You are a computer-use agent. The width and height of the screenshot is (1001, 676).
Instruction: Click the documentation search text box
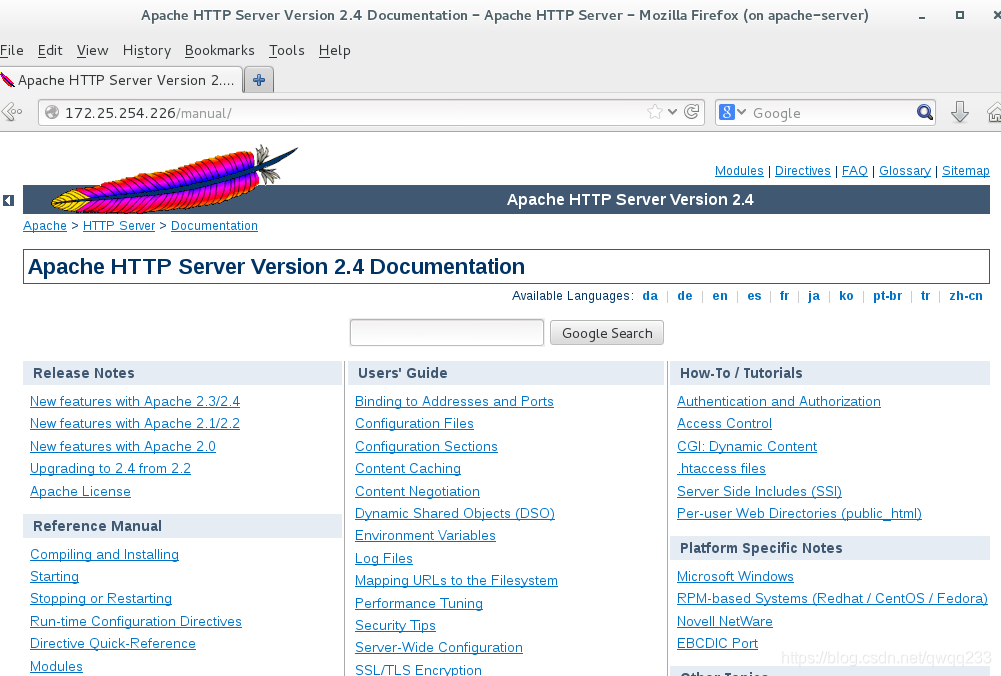[x=447, y=333]
